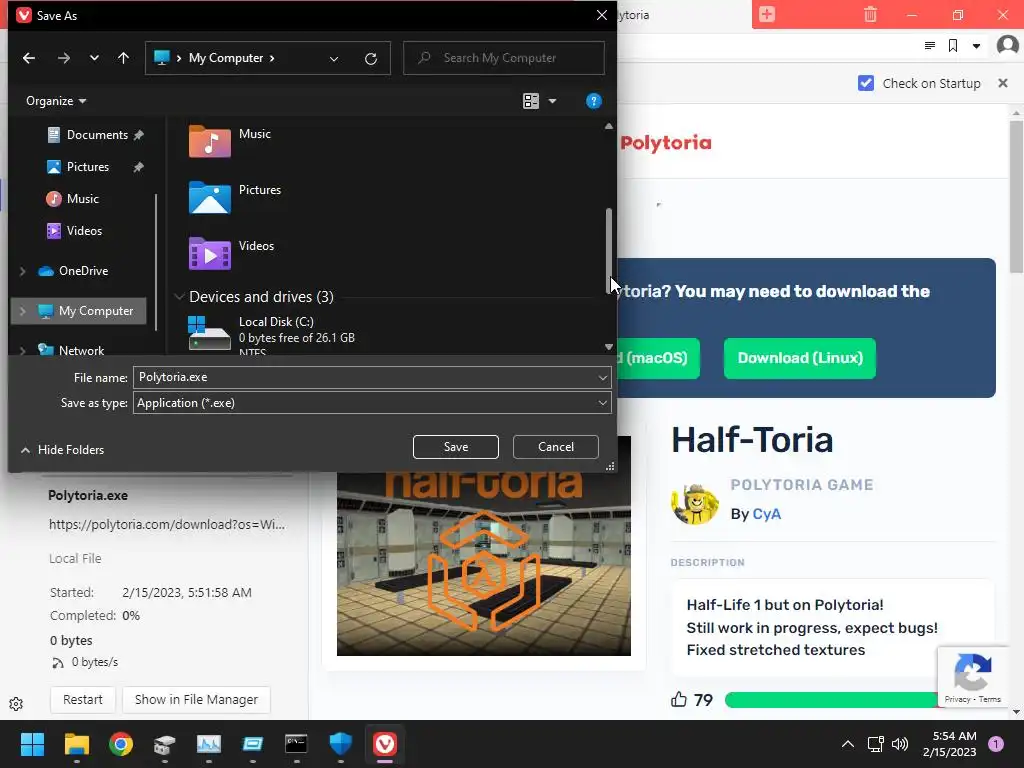Show hidden tray icons chevron
Image resolution: width=1024 pixels, height=768 pixels.
coord(848,744)
